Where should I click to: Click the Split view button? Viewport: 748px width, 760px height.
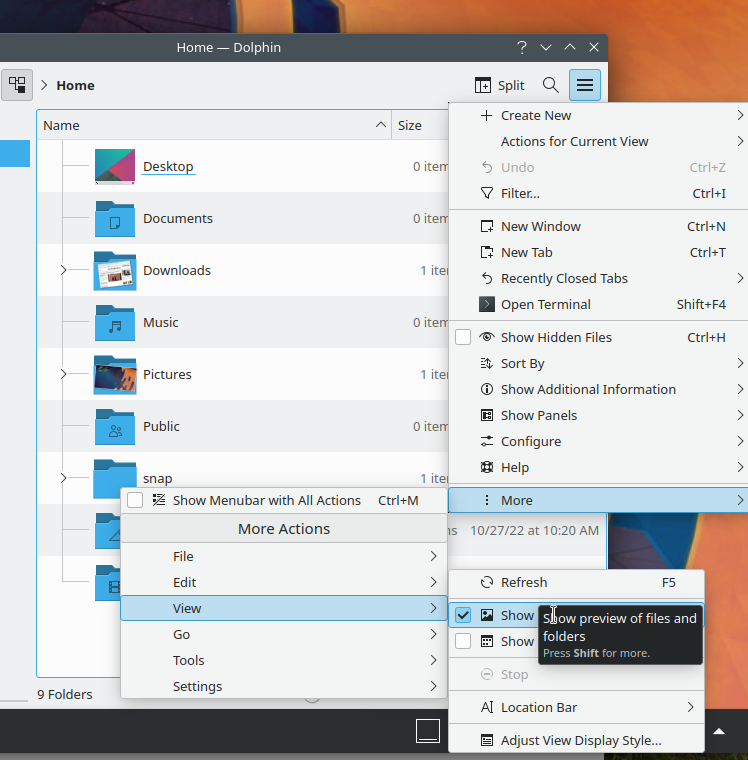(x=499, y=85)
